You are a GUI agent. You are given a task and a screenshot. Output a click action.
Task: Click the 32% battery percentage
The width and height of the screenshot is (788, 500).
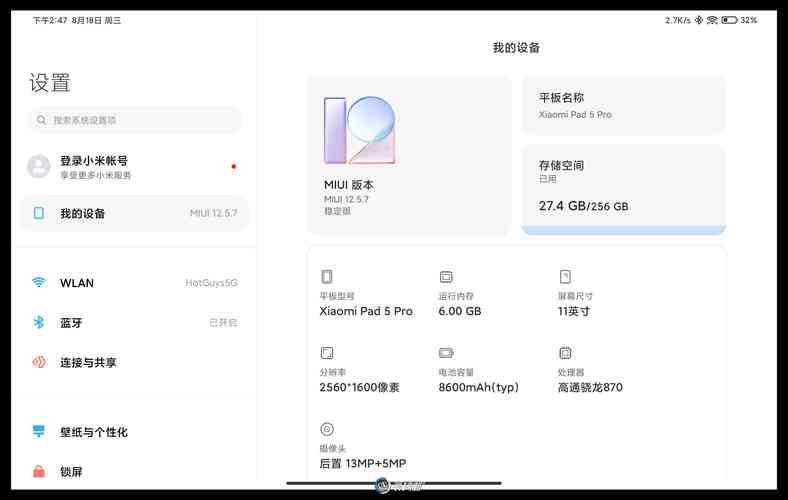tap(749, 20)
